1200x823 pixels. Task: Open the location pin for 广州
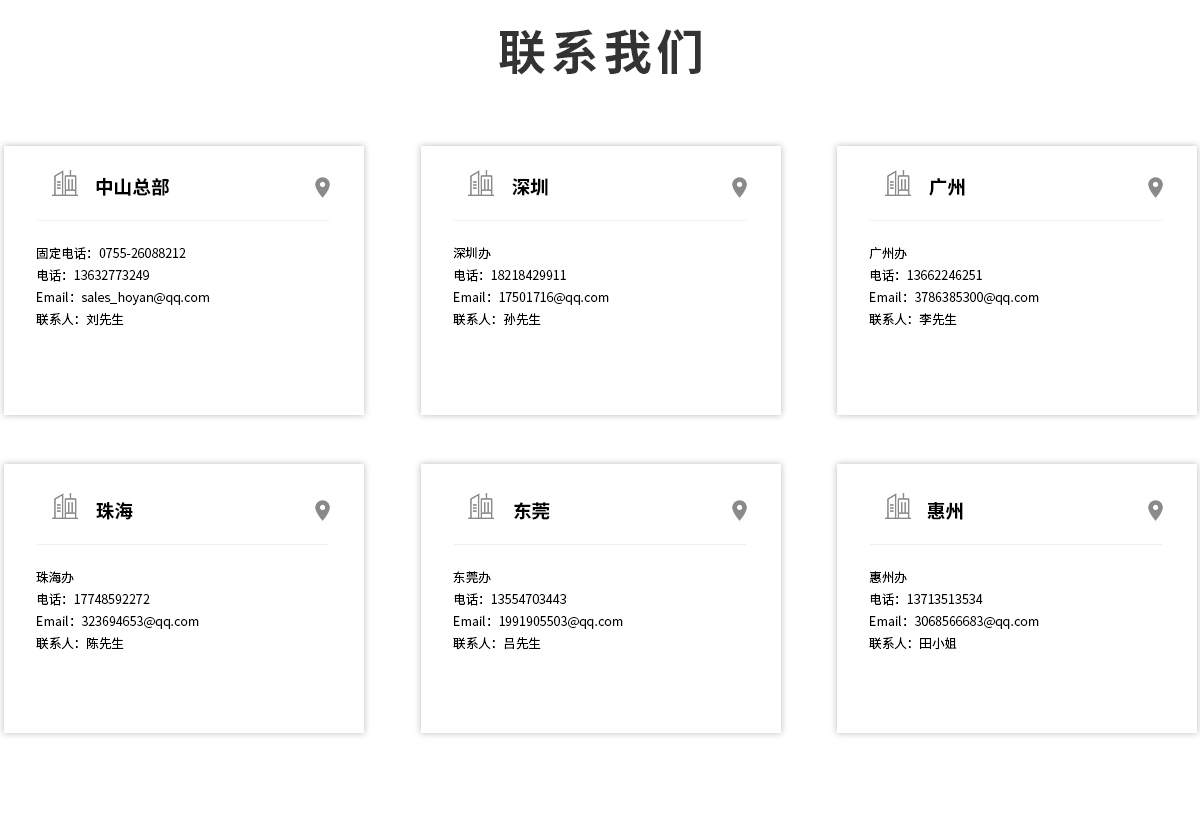point(1155,187)
